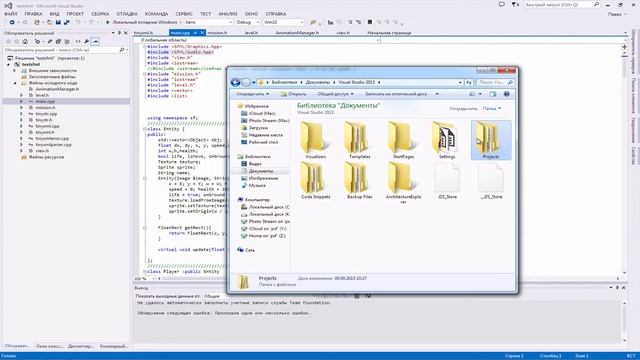The width and height of the screenshot is (640, 360).
Task: Click the Документы breadcrumb in address bar
Action: pyautogui.click(x=318, y=82)
